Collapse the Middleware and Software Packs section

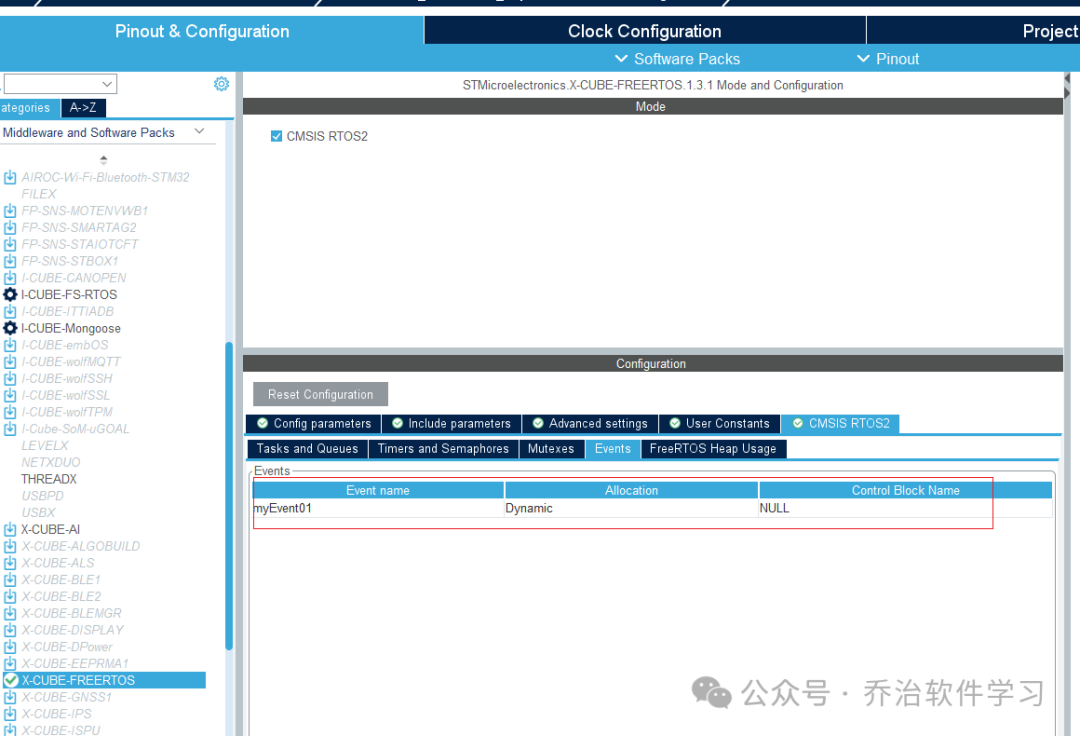coord(199,132)
